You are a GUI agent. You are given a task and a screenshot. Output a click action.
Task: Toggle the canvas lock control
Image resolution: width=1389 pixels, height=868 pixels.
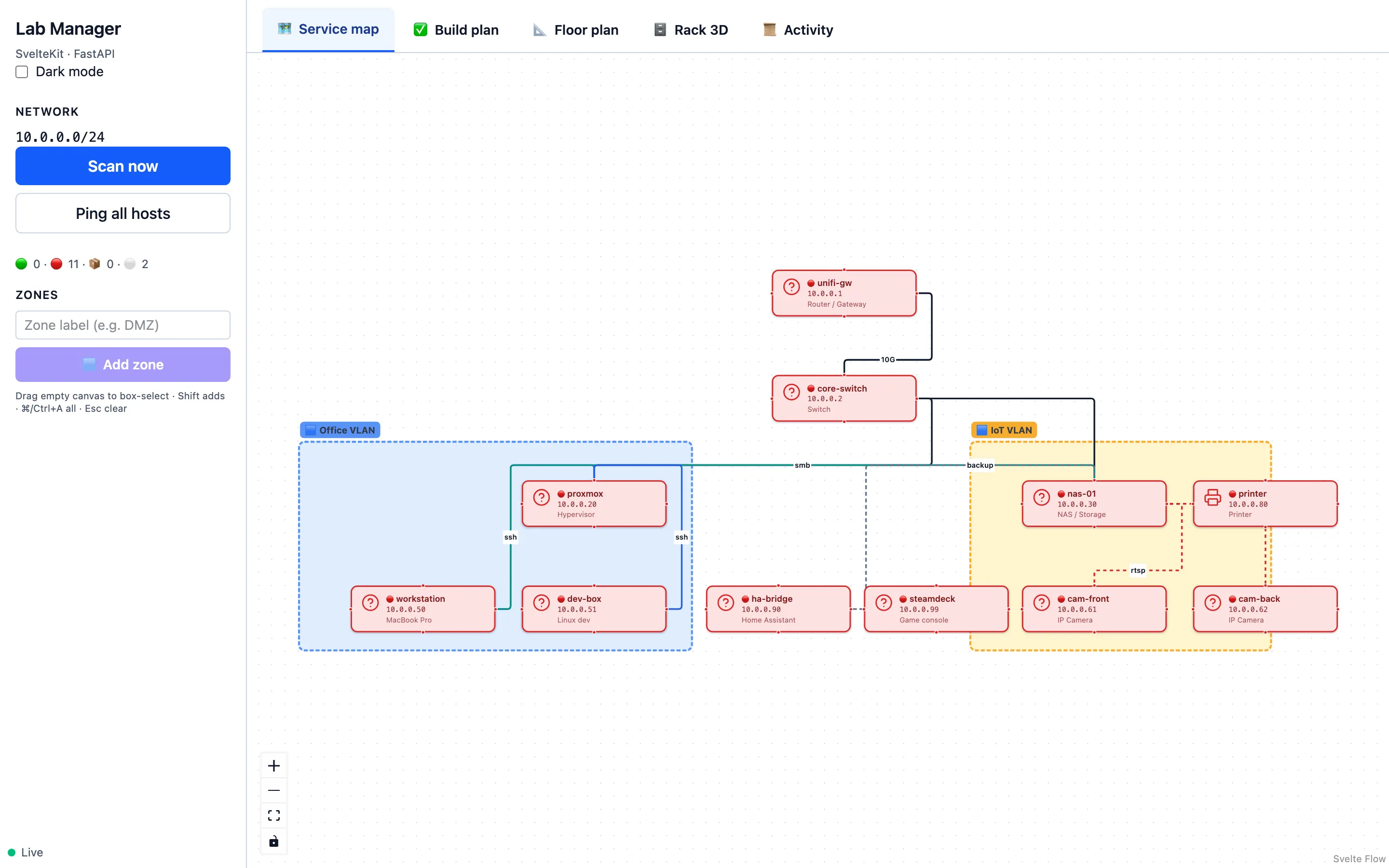(x=274, y=841)
